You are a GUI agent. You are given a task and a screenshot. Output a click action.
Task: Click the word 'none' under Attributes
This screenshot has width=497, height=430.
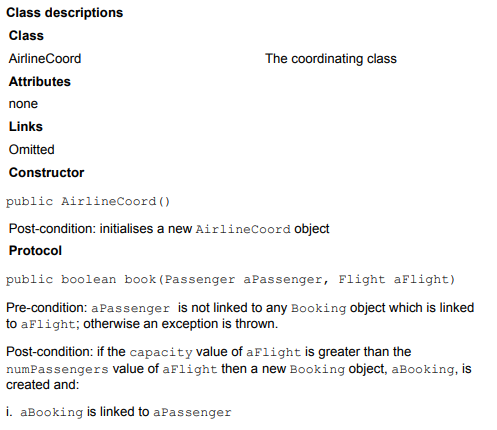(x=23, y=104)
